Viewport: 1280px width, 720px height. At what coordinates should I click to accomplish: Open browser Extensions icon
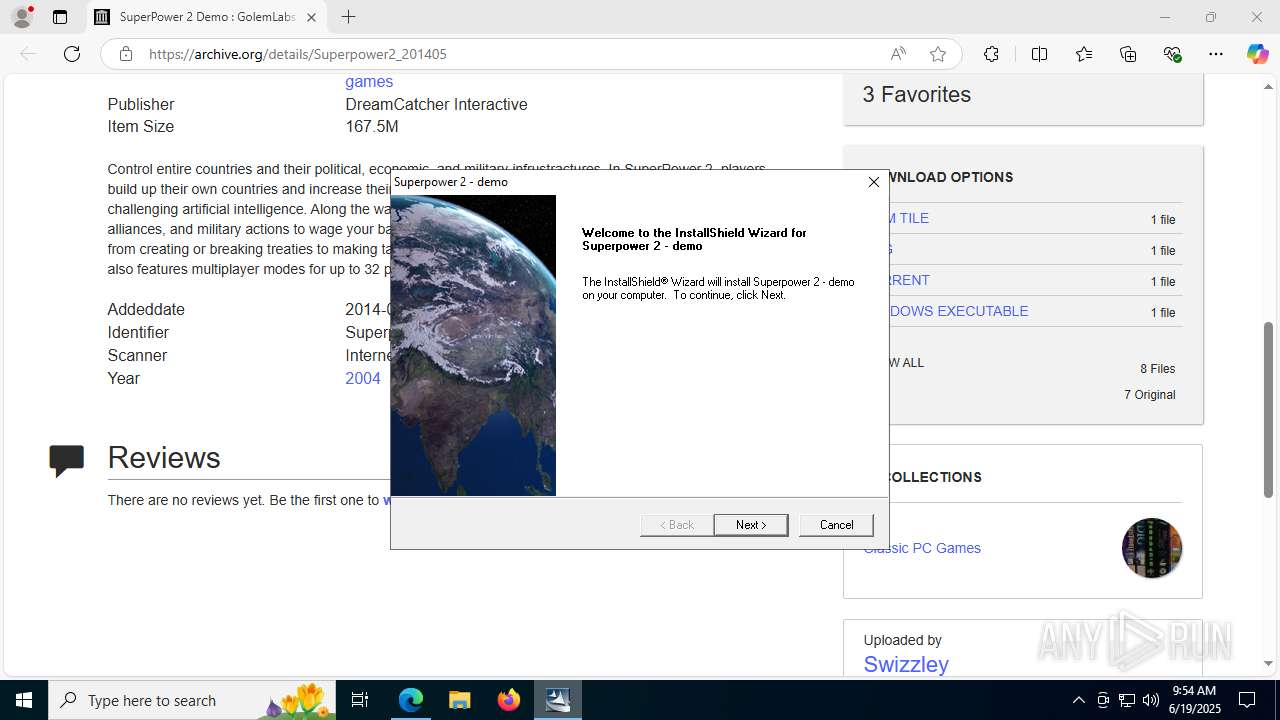coord(991,54)
